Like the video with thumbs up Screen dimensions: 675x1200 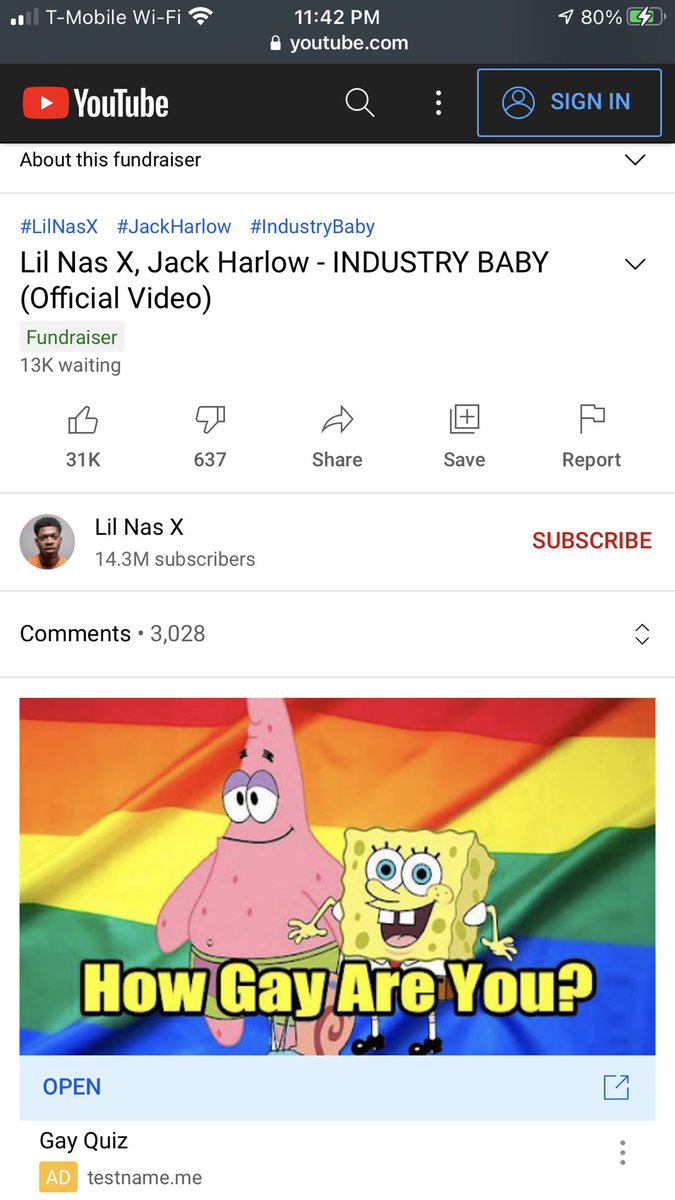(x=83, y=436)
